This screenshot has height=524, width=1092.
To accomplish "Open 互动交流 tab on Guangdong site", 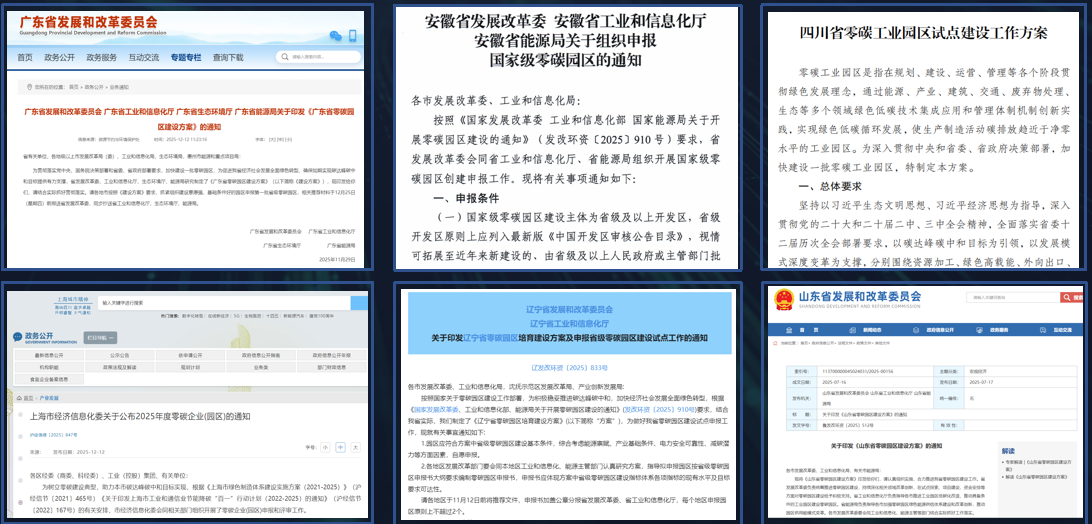I will pos(143,57).
